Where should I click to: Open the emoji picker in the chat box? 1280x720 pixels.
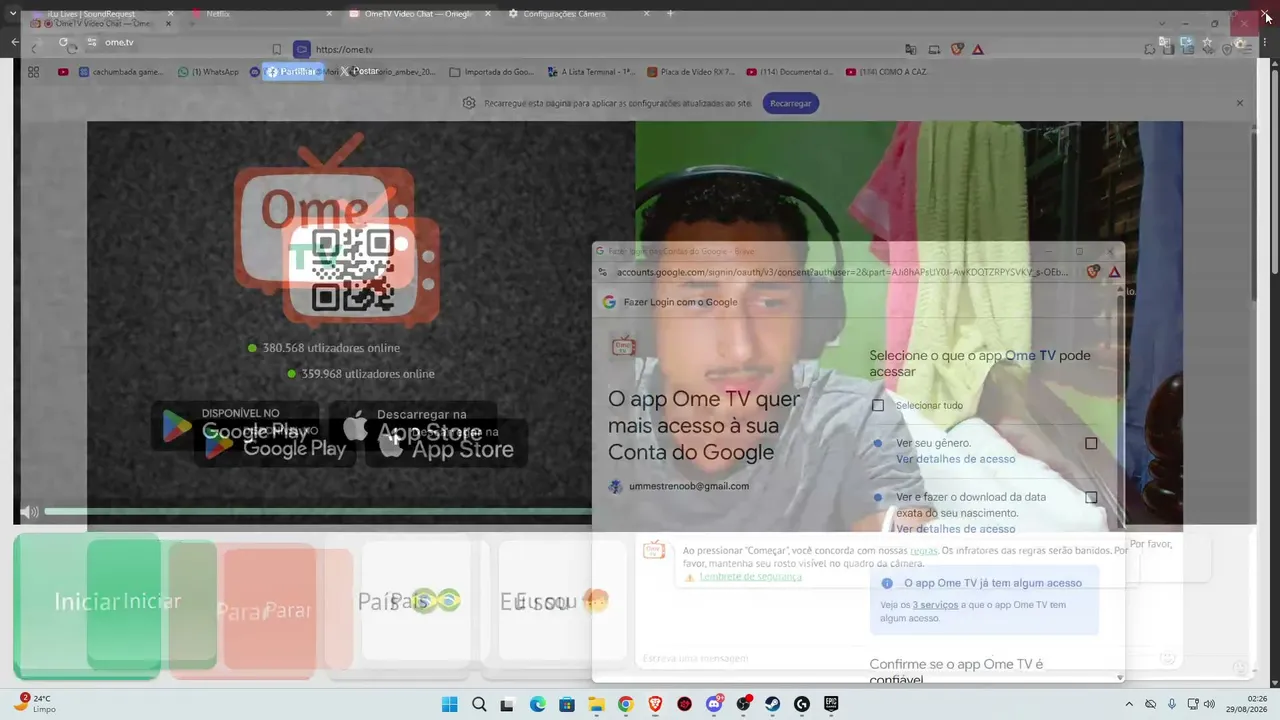(x=1167, y=658)
